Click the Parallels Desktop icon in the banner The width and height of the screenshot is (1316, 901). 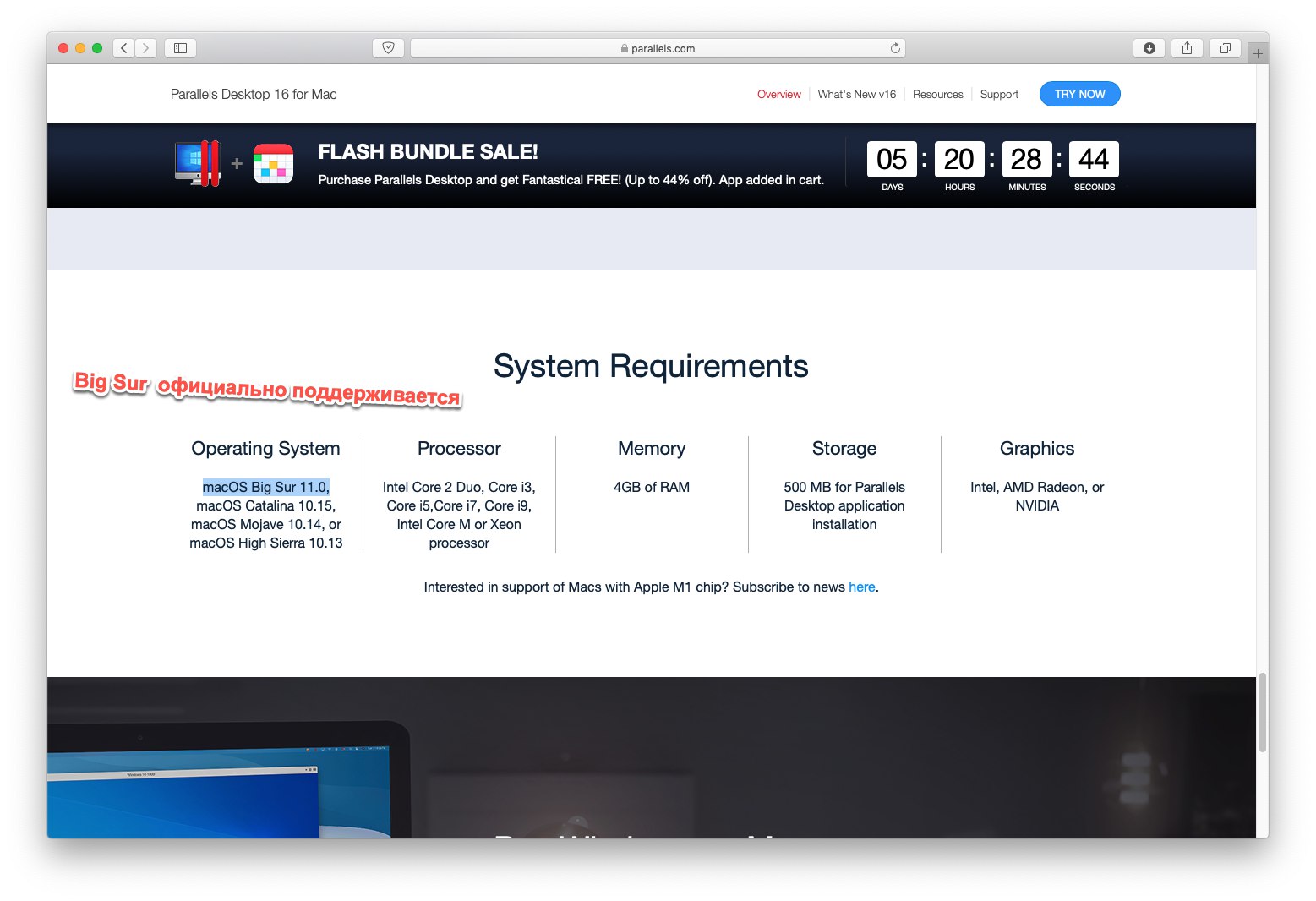198,164
